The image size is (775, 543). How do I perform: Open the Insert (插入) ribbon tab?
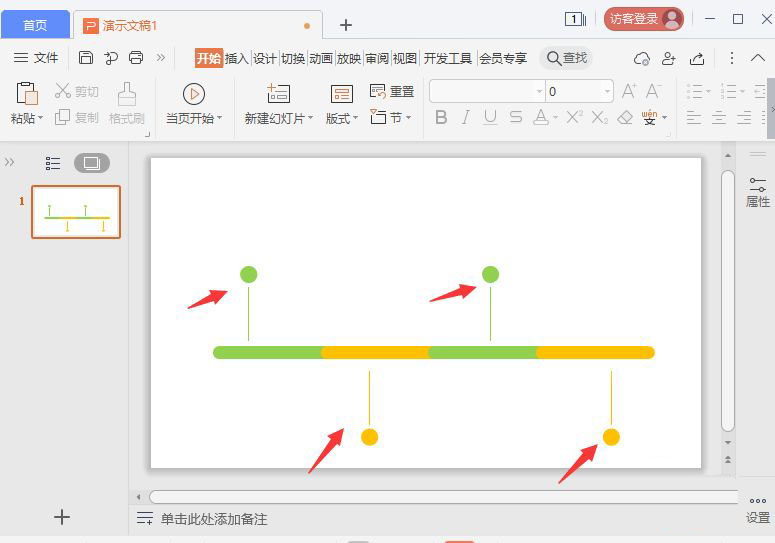pos(237,58)
